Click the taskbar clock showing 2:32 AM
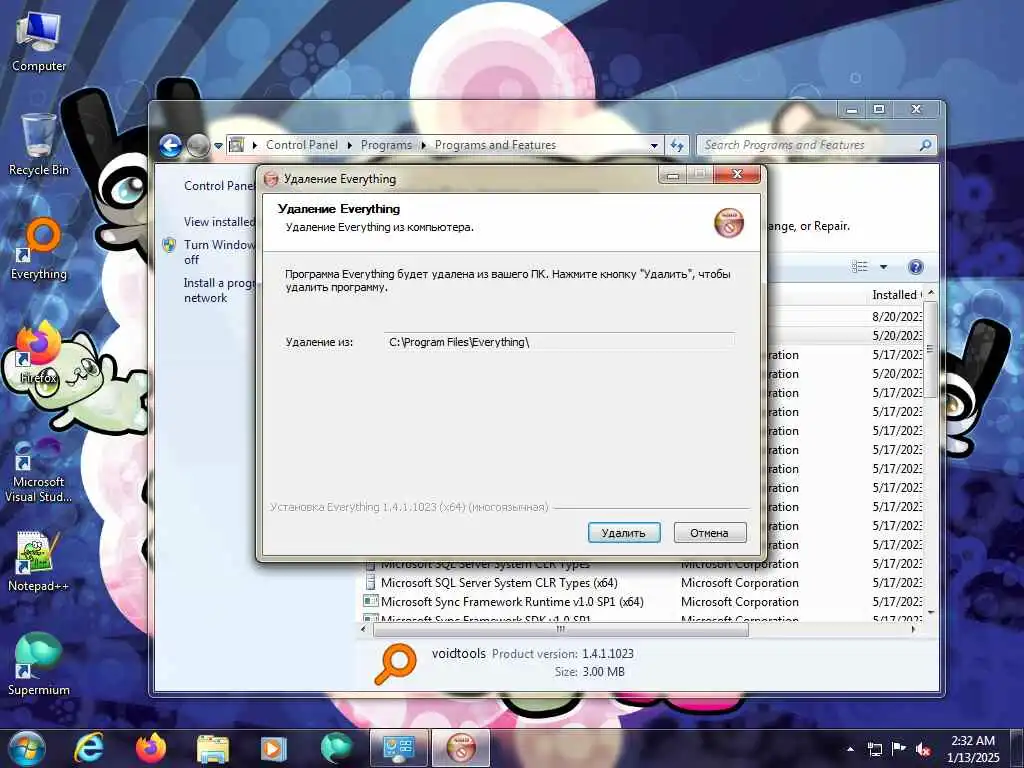 973,749
